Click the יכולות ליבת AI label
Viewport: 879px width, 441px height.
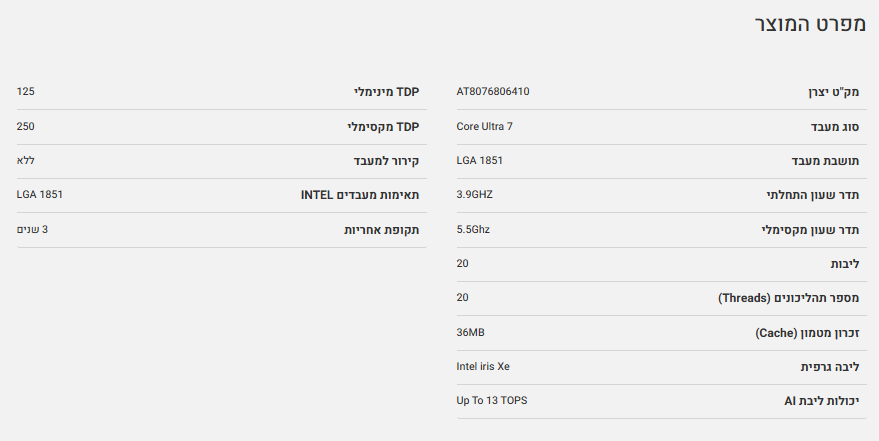tap(822, 401)
